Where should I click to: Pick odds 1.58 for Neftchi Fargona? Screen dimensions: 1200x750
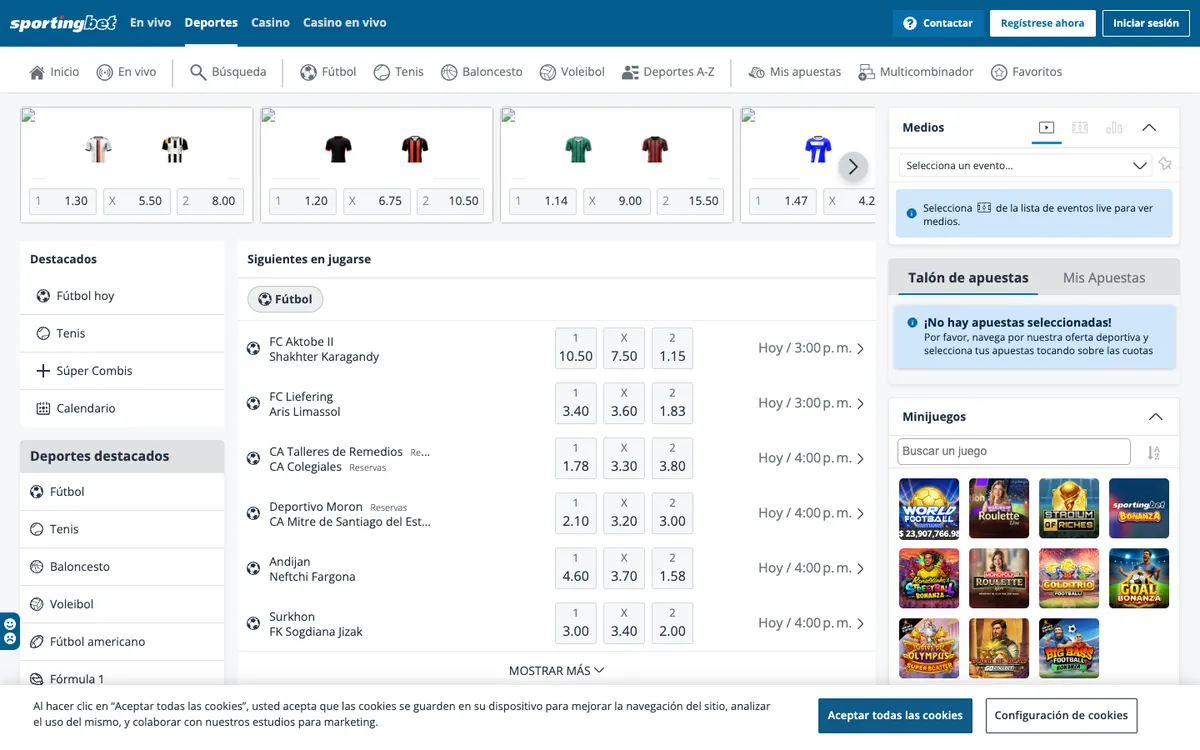click(x=672, y=568)
